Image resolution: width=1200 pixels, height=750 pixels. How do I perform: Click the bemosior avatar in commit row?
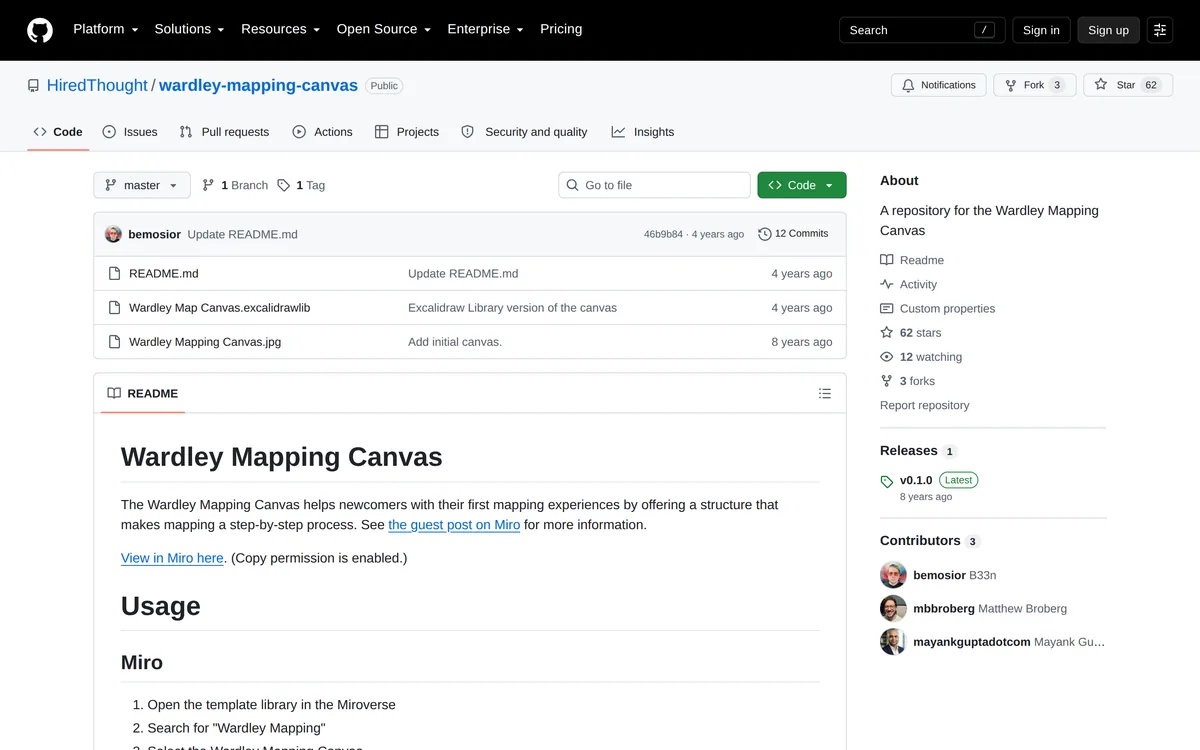tap(113, 234)
